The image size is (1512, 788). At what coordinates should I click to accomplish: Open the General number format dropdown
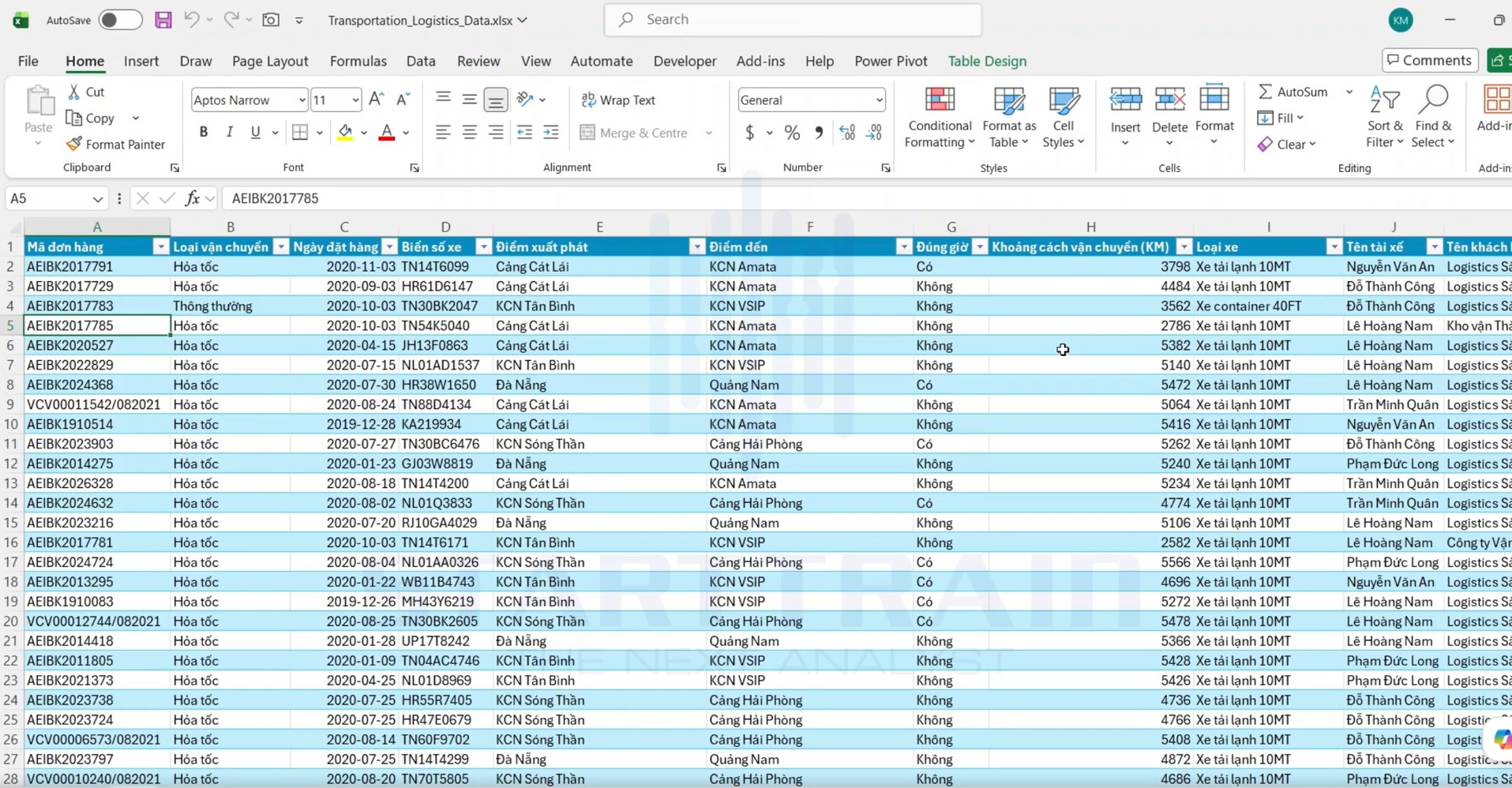(878, 100)
